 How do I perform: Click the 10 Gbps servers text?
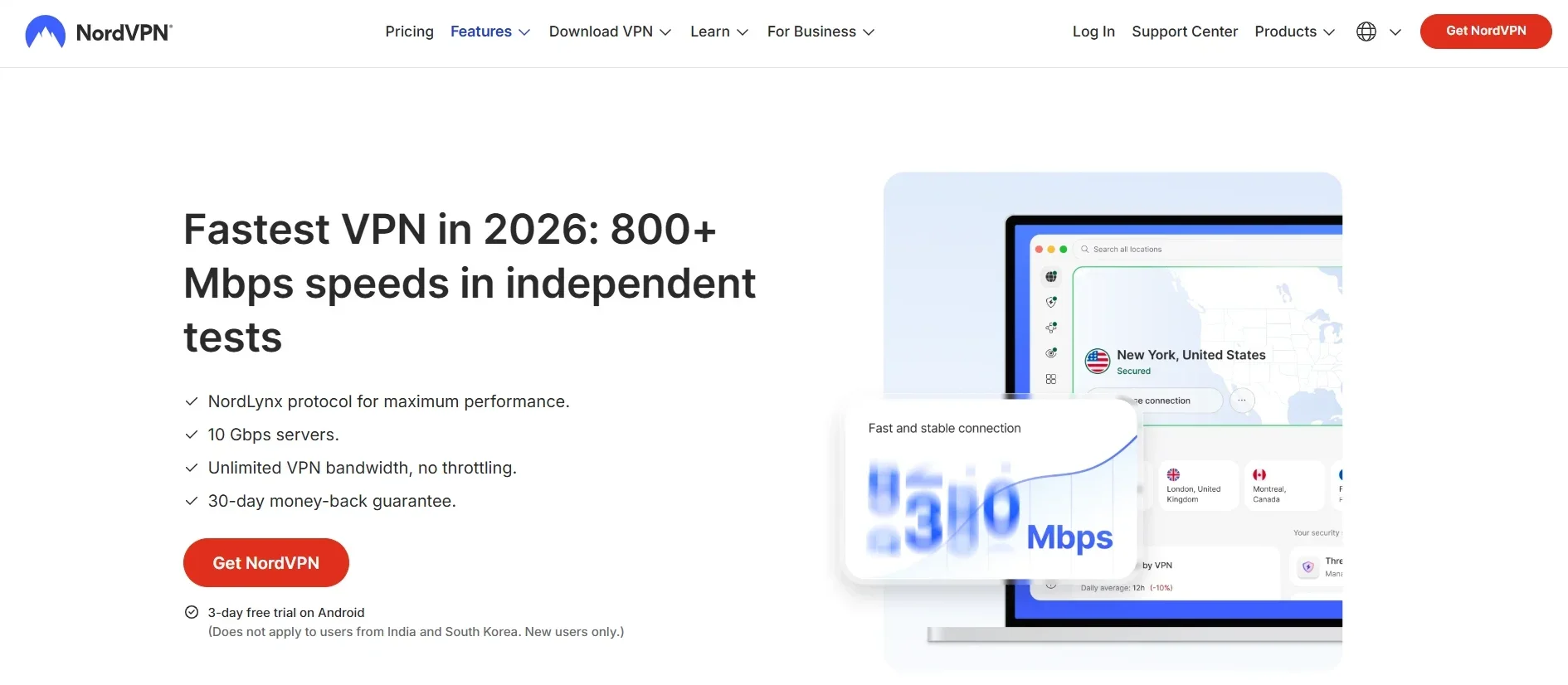coord(274,435)
